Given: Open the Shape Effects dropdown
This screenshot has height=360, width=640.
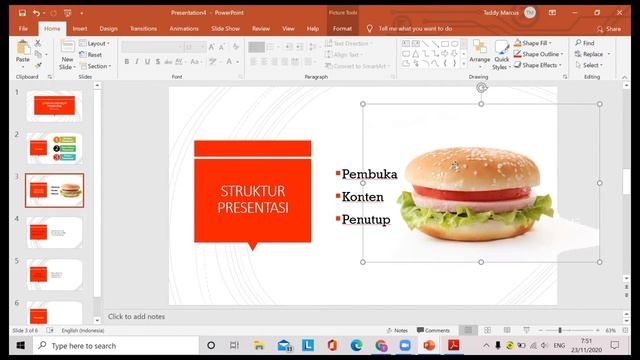Looking at the screenshot, I should click(x=538, y=65).
